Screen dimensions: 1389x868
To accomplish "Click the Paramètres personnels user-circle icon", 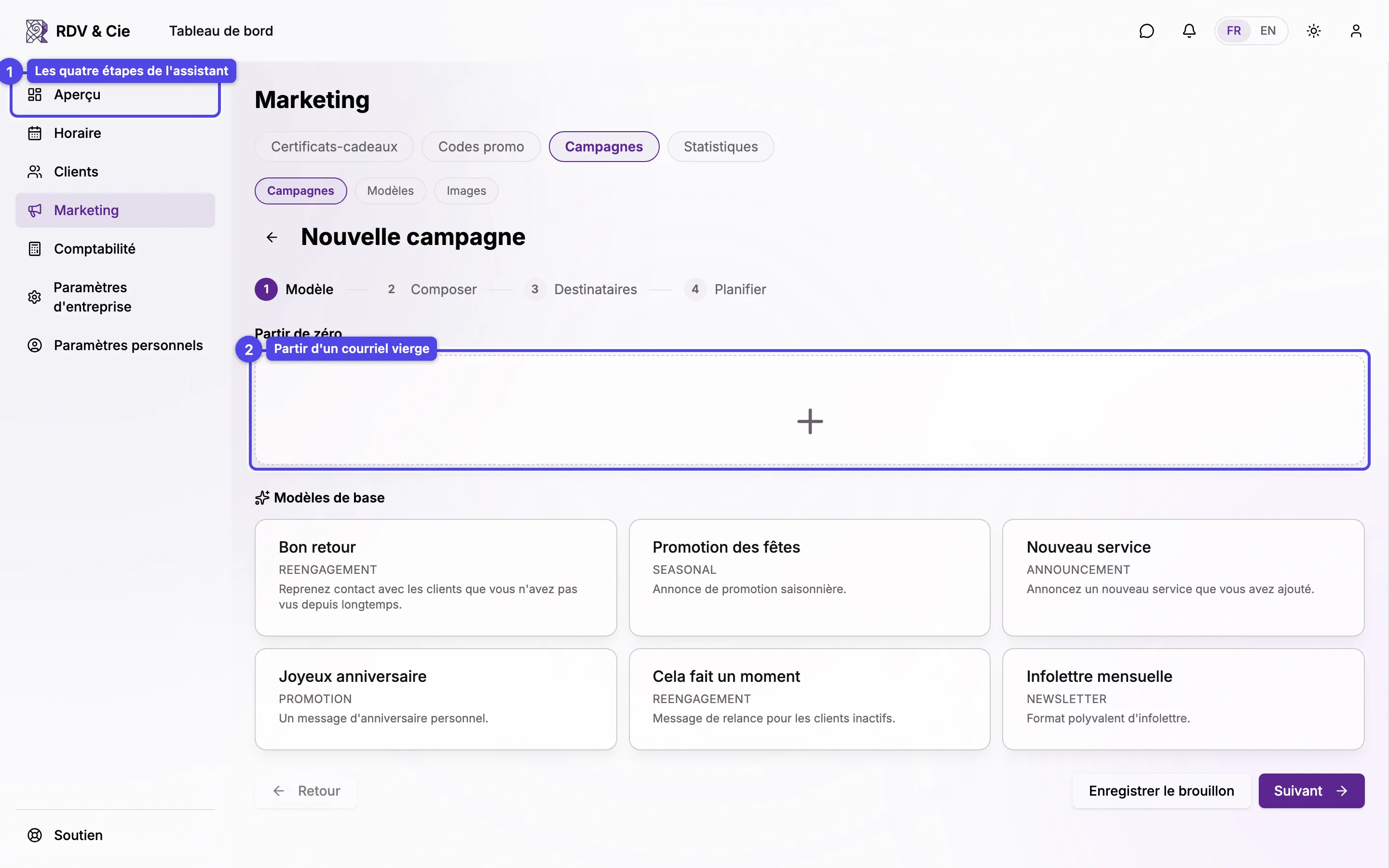I will click(34, 345).
